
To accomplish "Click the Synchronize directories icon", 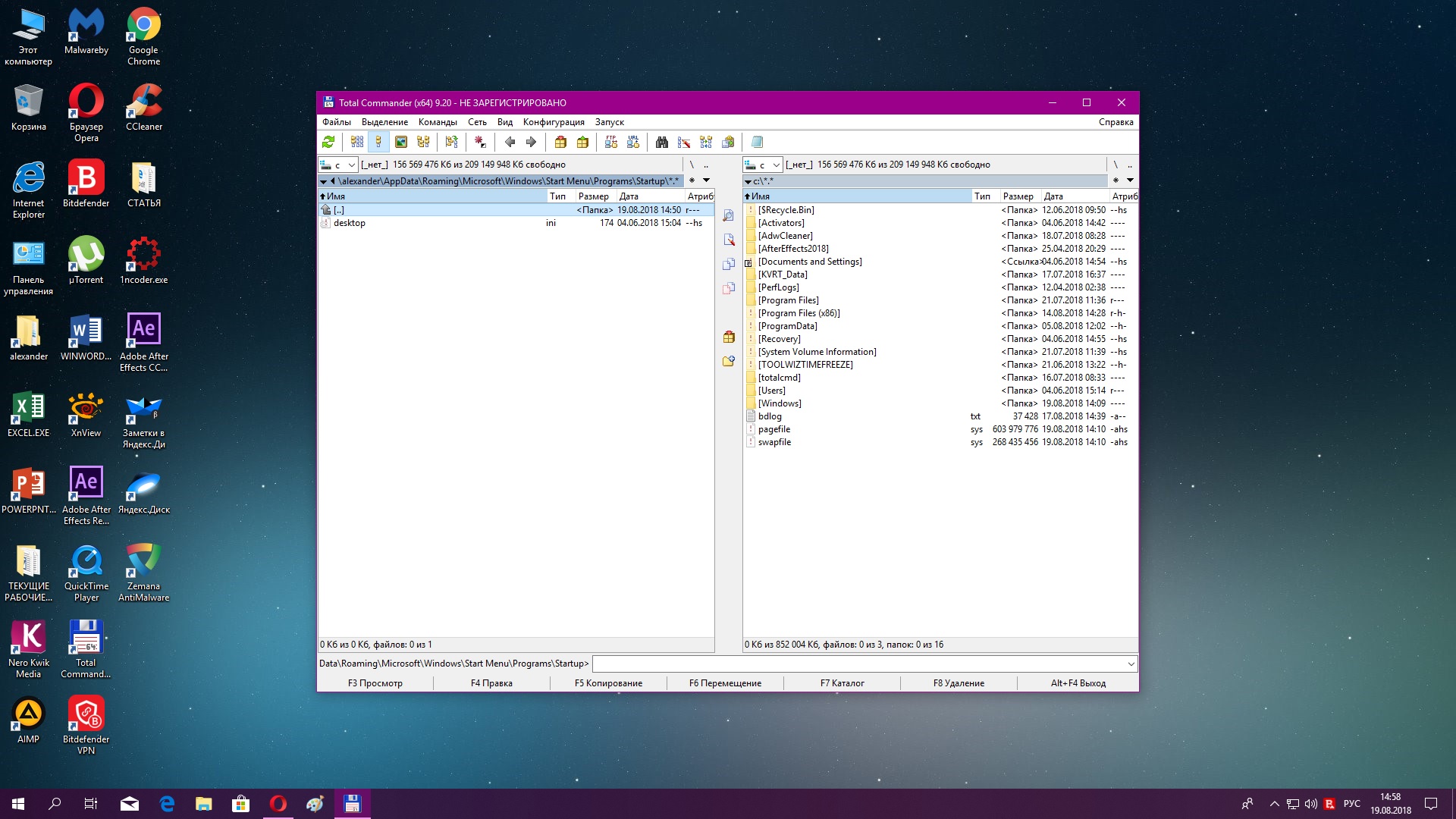I will pos(706,142).
